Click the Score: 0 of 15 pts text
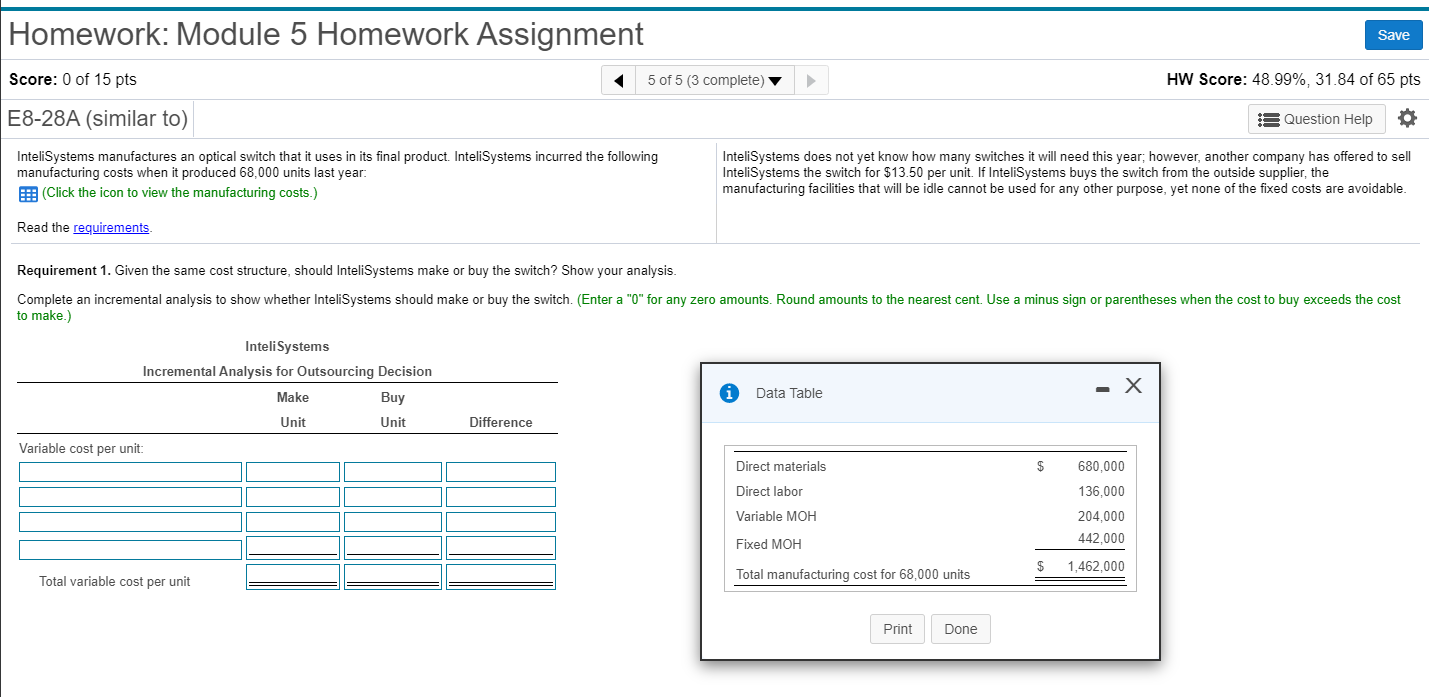This screenshot has width=1429, height=697. (73, 79)
